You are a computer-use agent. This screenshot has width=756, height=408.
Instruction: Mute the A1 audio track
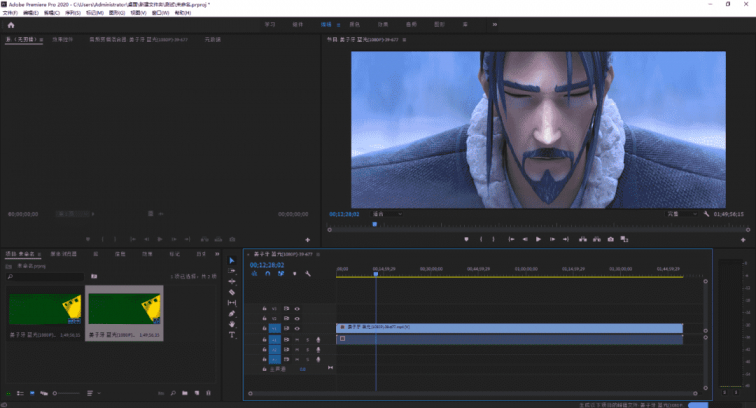(x=297, y=339)
